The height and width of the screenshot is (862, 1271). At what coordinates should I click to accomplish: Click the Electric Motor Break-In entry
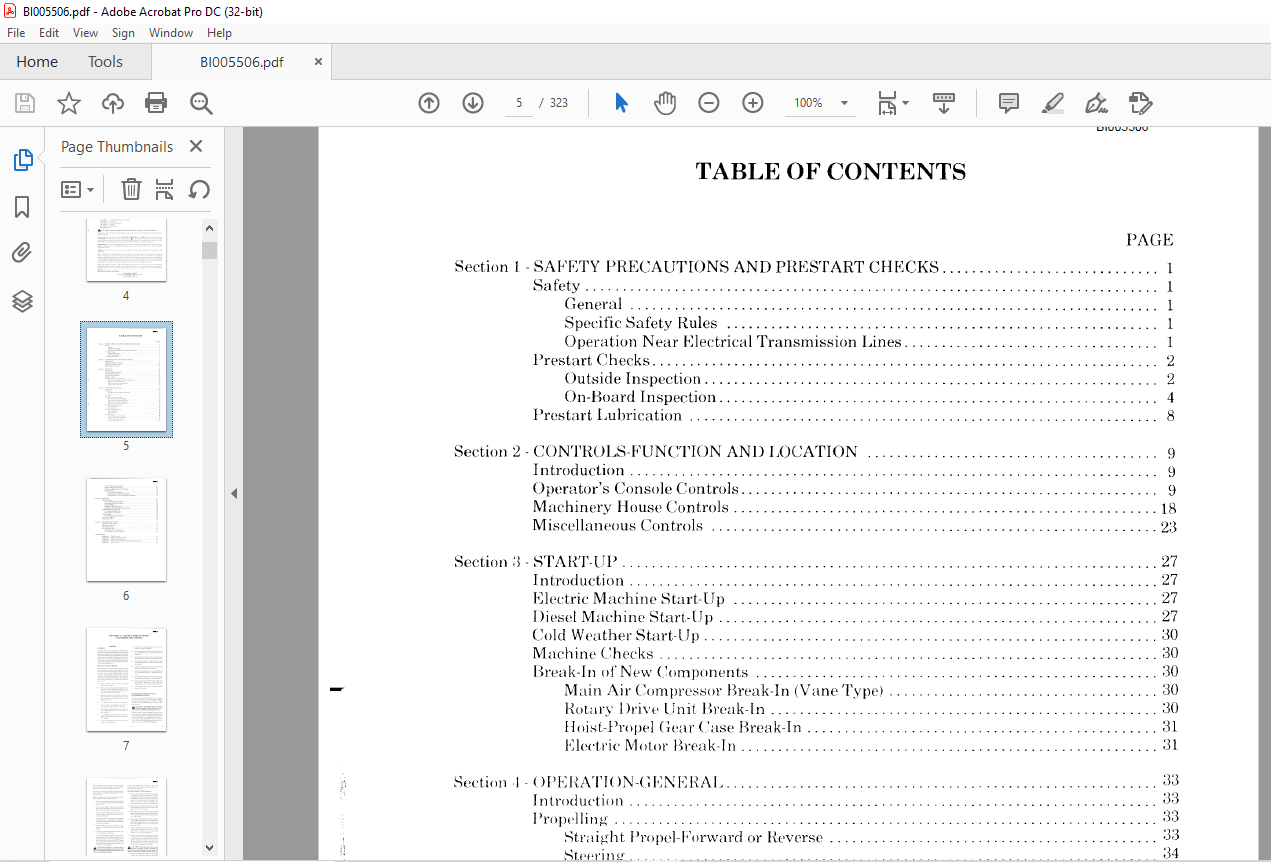(x=650, y=746)
